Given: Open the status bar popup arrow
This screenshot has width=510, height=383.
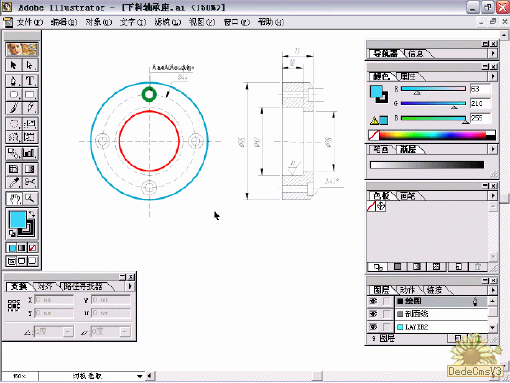Looking at the screenshot, I should click(x=140, y=376).
